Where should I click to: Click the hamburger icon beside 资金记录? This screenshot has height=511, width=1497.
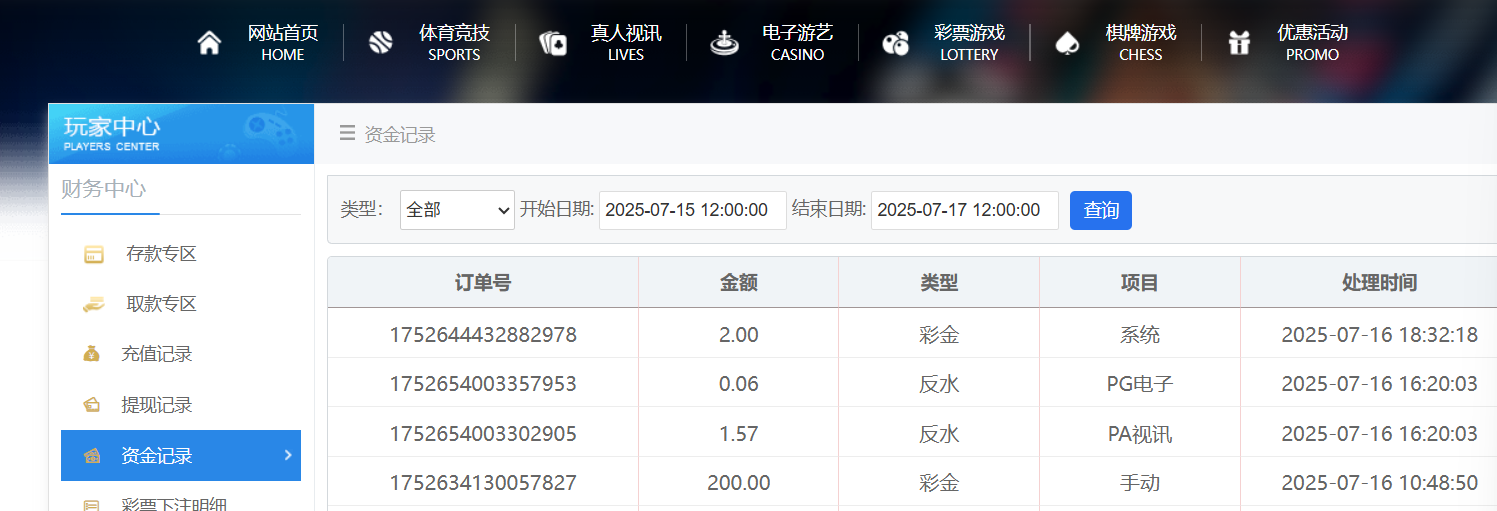[x=347, y=133]
